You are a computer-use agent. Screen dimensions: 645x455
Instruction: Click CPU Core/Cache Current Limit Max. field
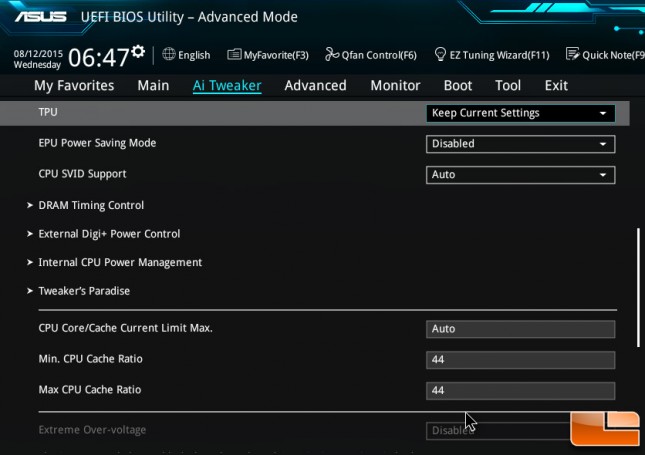point(521,329)
